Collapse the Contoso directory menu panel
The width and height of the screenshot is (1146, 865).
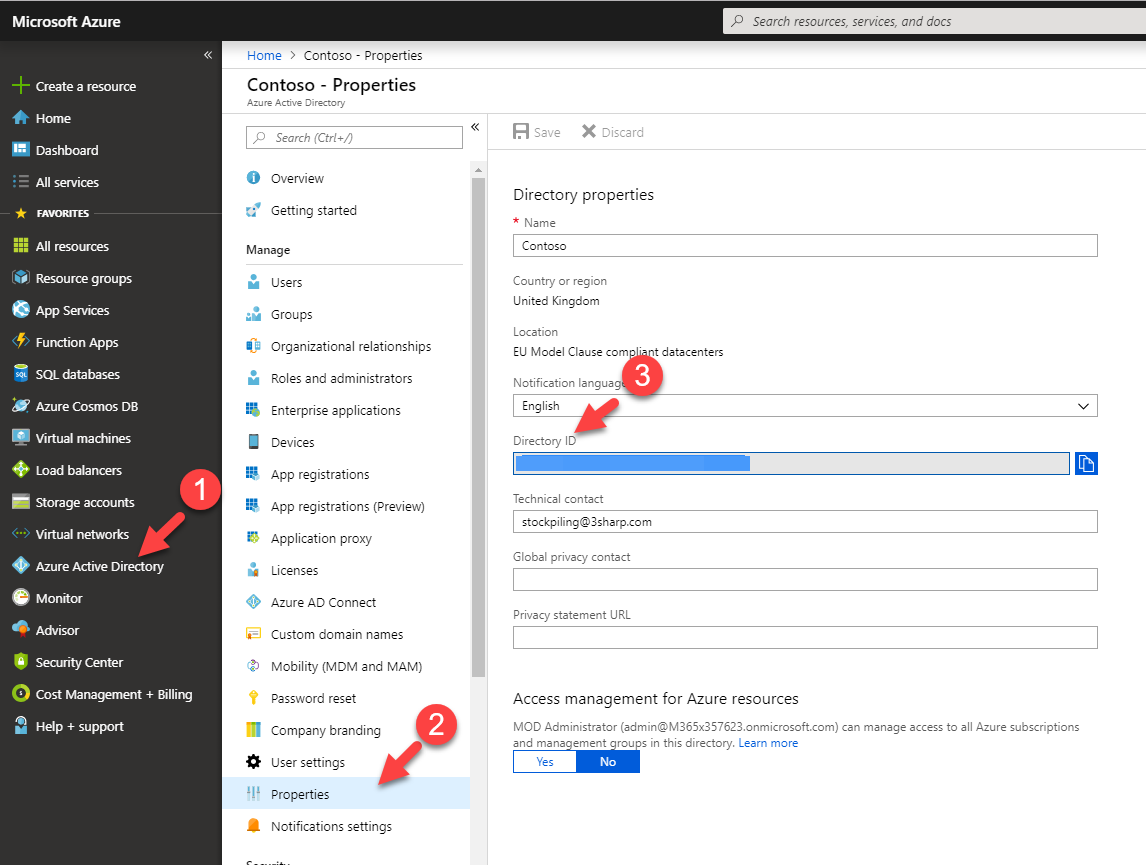(475, 127)
